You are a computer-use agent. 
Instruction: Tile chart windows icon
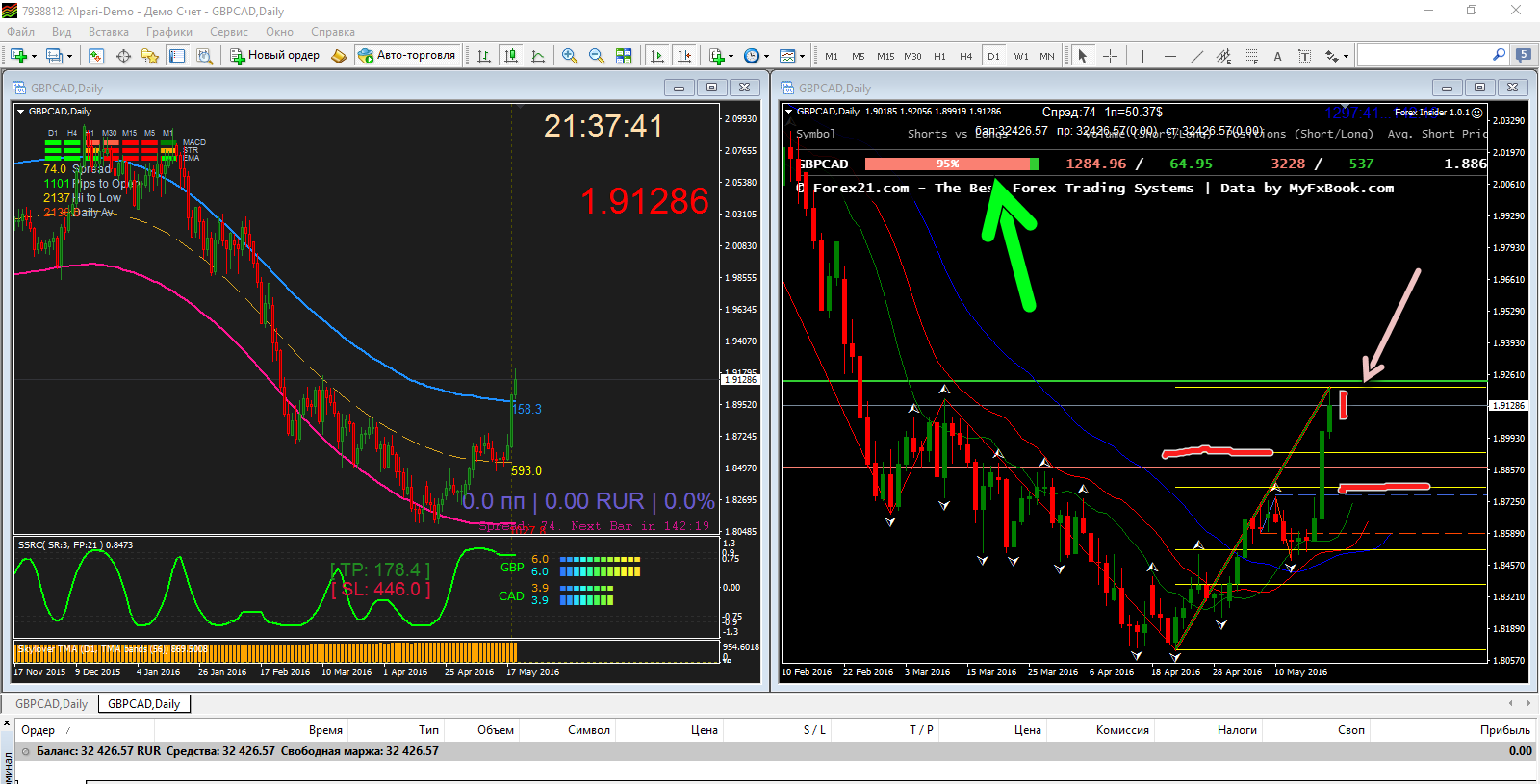(x=624, y=56)
